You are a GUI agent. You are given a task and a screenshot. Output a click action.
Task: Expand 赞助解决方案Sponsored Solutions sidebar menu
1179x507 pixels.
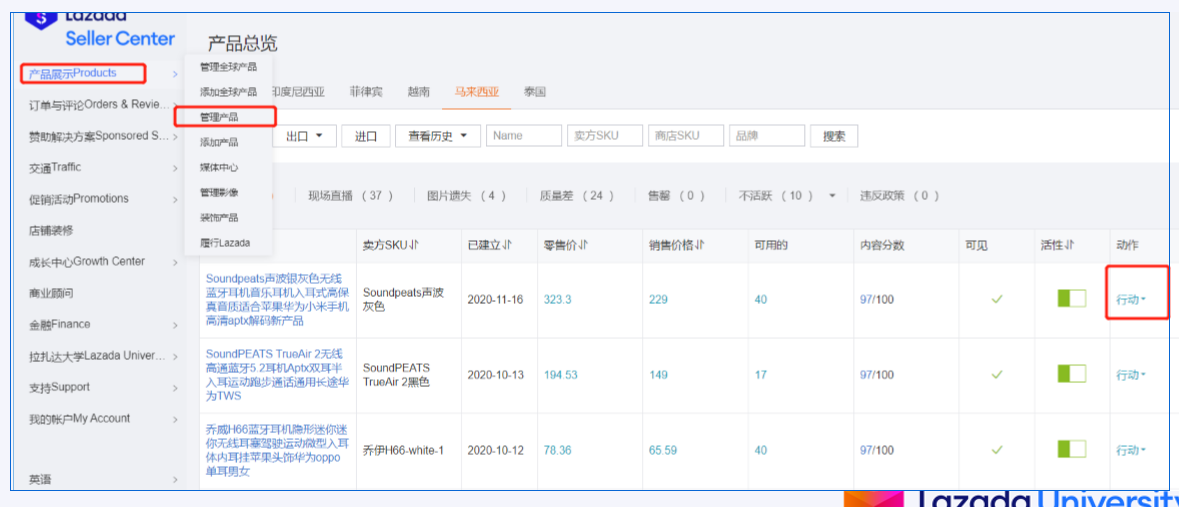[103, 136]
